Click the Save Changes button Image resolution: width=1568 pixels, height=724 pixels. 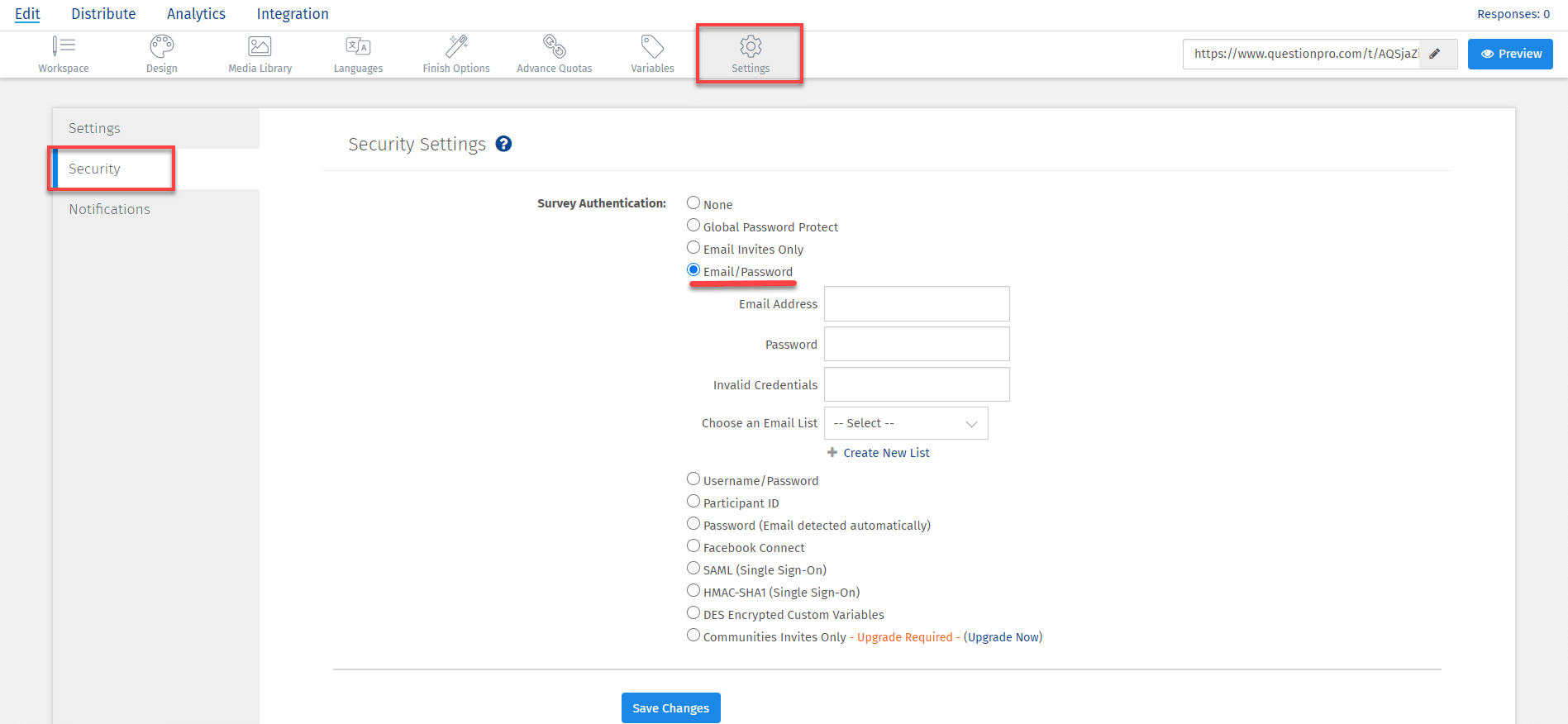(x=670, y=708)
